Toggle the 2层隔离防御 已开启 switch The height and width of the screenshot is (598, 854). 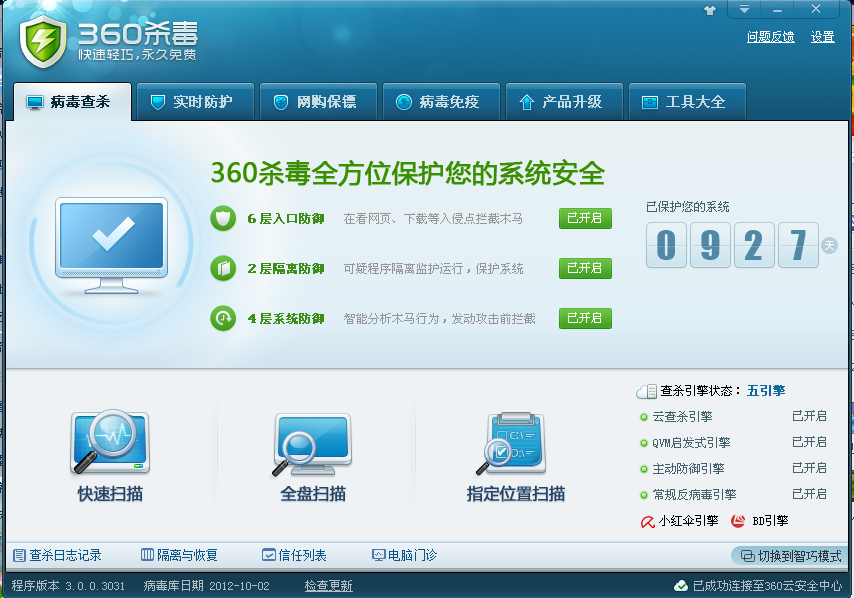click(x=585, y=269)
